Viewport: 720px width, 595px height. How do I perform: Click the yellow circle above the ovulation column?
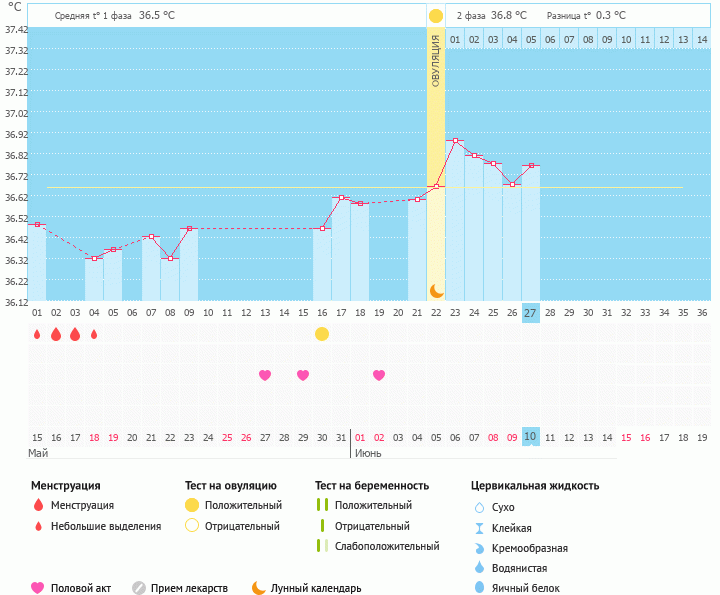tap(436, 16)
